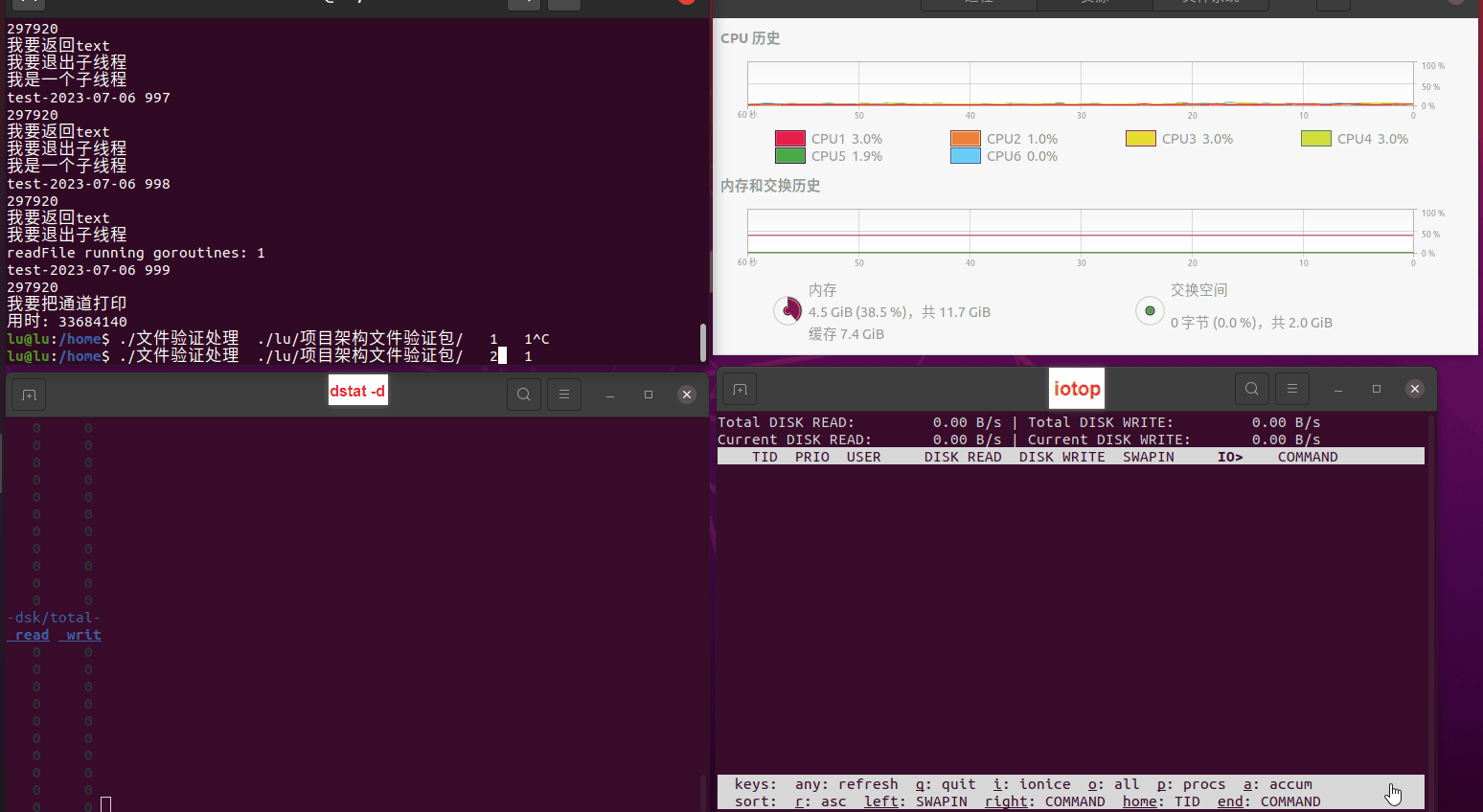
Task: Click search icon in iotop terminal
Action: (1252, 389)
